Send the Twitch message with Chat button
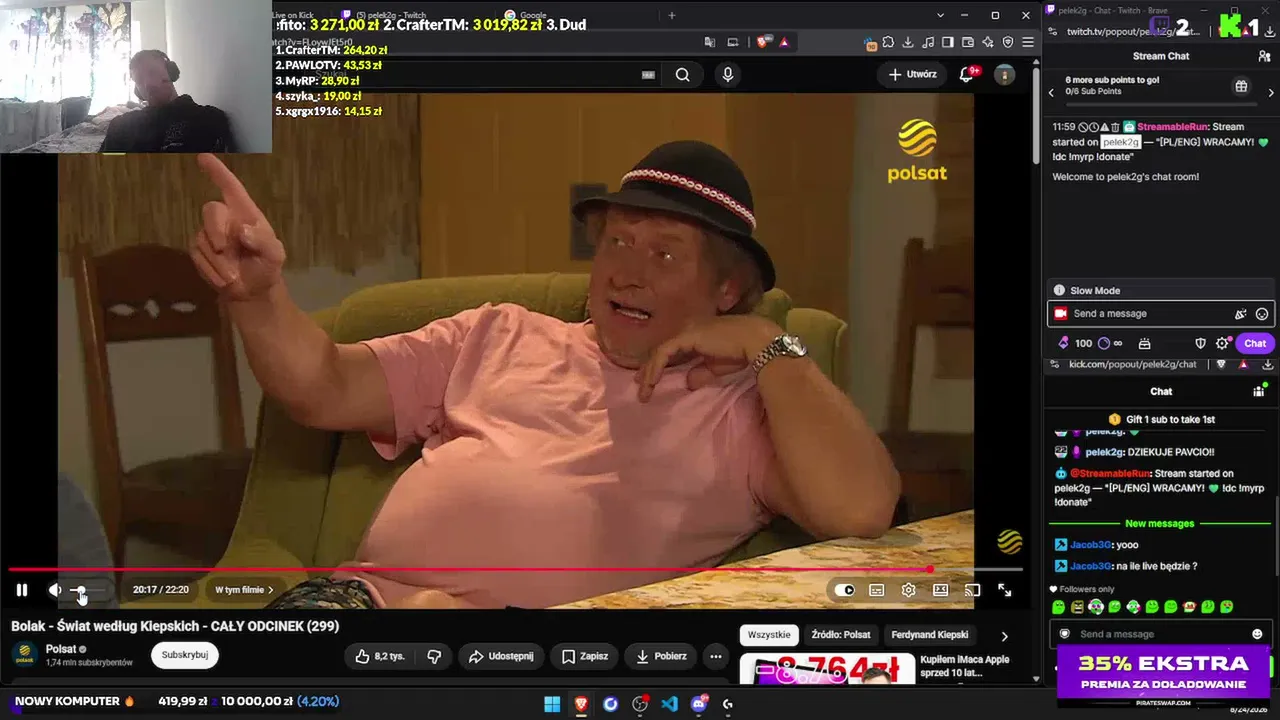The width and height of the screenshot is (1280, 720). click(x=1255, y=343)
